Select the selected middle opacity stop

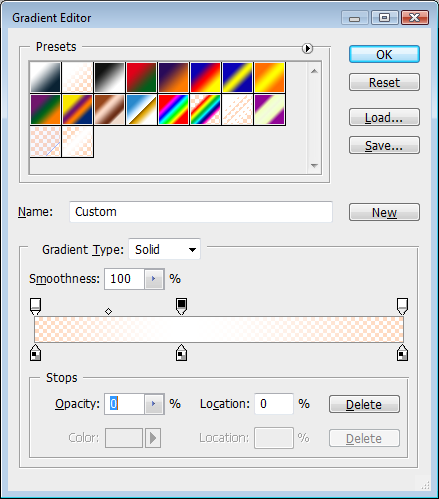(181, 306)
